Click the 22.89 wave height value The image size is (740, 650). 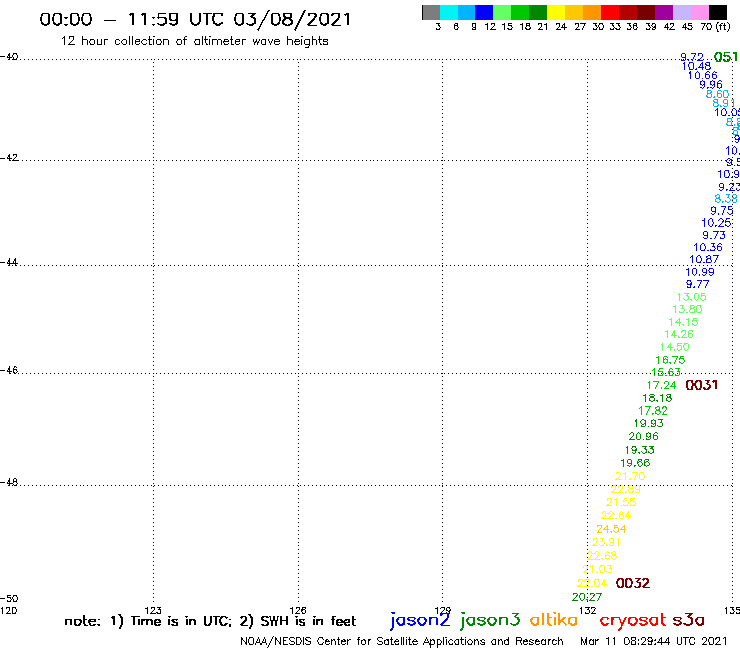[626, 489]
